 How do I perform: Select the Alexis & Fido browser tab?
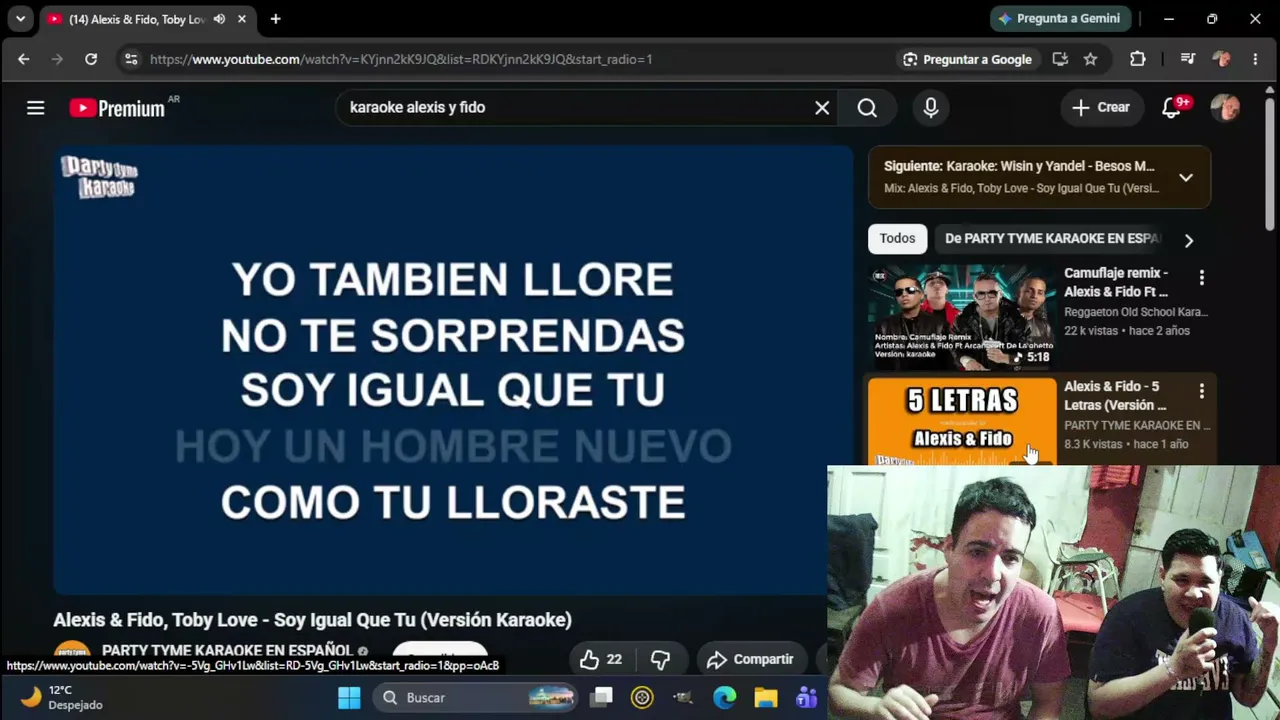137,19
